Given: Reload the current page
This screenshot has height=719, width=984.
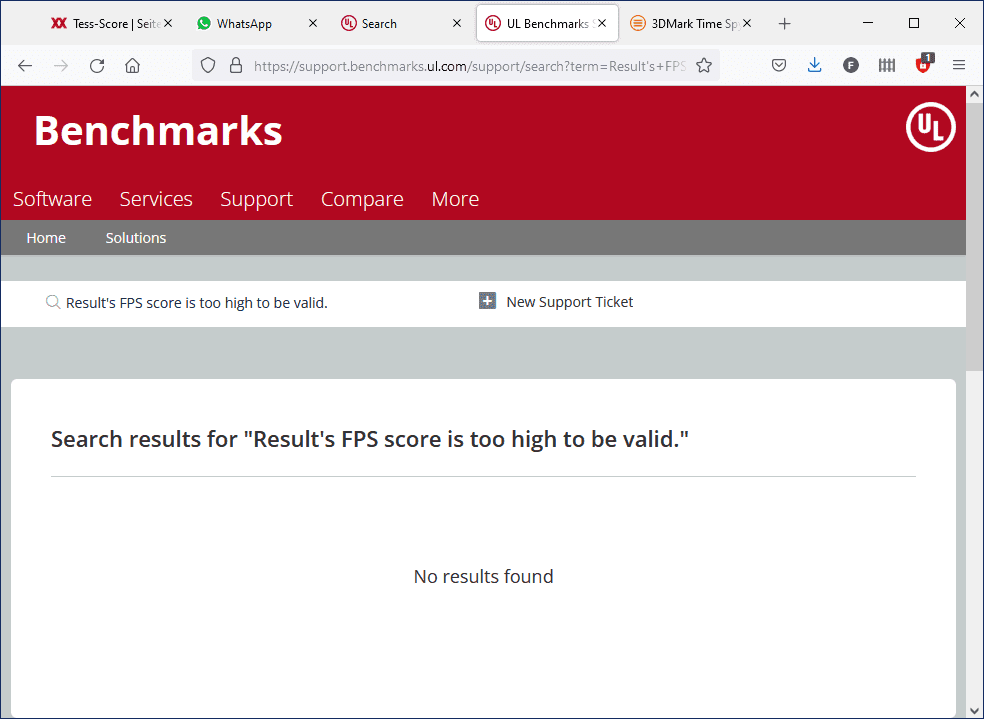Looking at the screenshot, I should [97, 66].
